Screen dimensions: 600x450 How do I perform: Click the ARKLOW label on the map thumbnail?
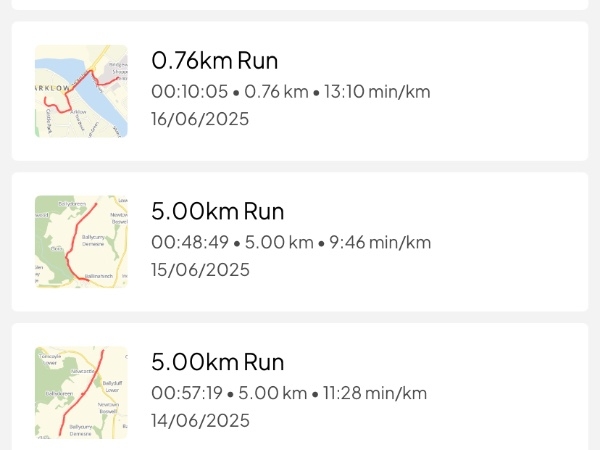point(53,88)
